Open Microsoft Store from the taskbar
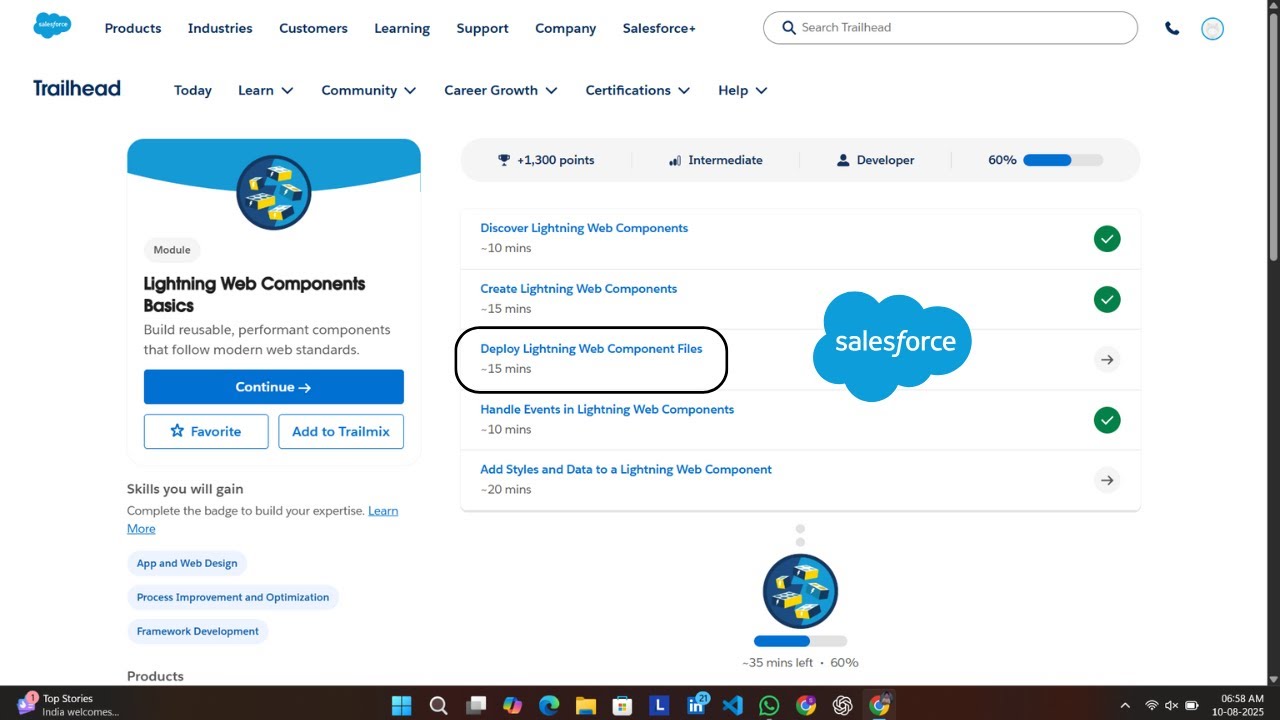This screenshot has width=1280, height=720. (x=622, y=705)
